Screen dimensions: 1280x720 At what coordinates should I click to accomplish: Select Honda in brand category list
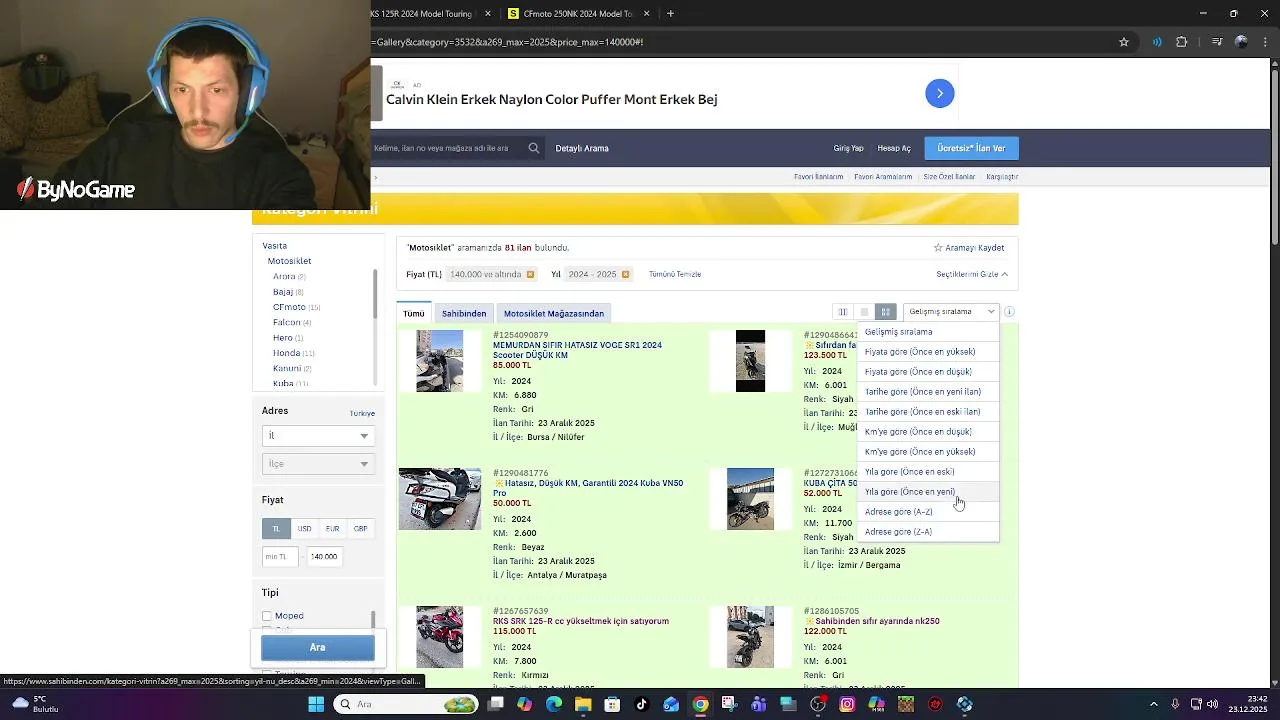pos(287,353)
